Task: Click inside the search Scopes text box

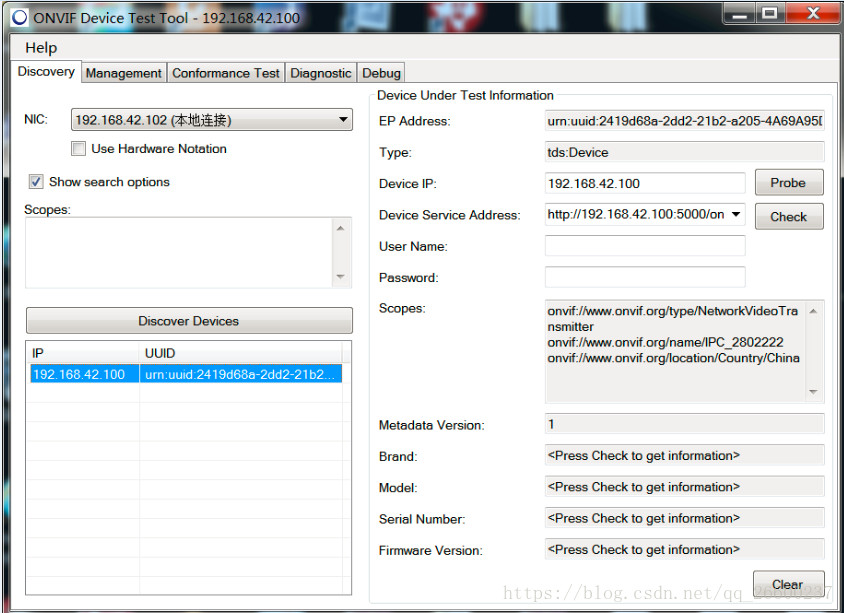Action: 179,252
